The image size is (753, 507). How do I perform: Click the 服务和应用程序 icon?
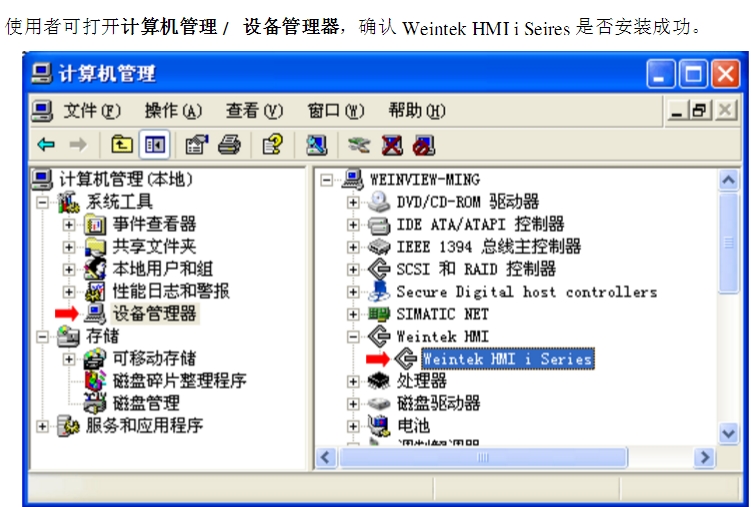[x=68, y=426]
